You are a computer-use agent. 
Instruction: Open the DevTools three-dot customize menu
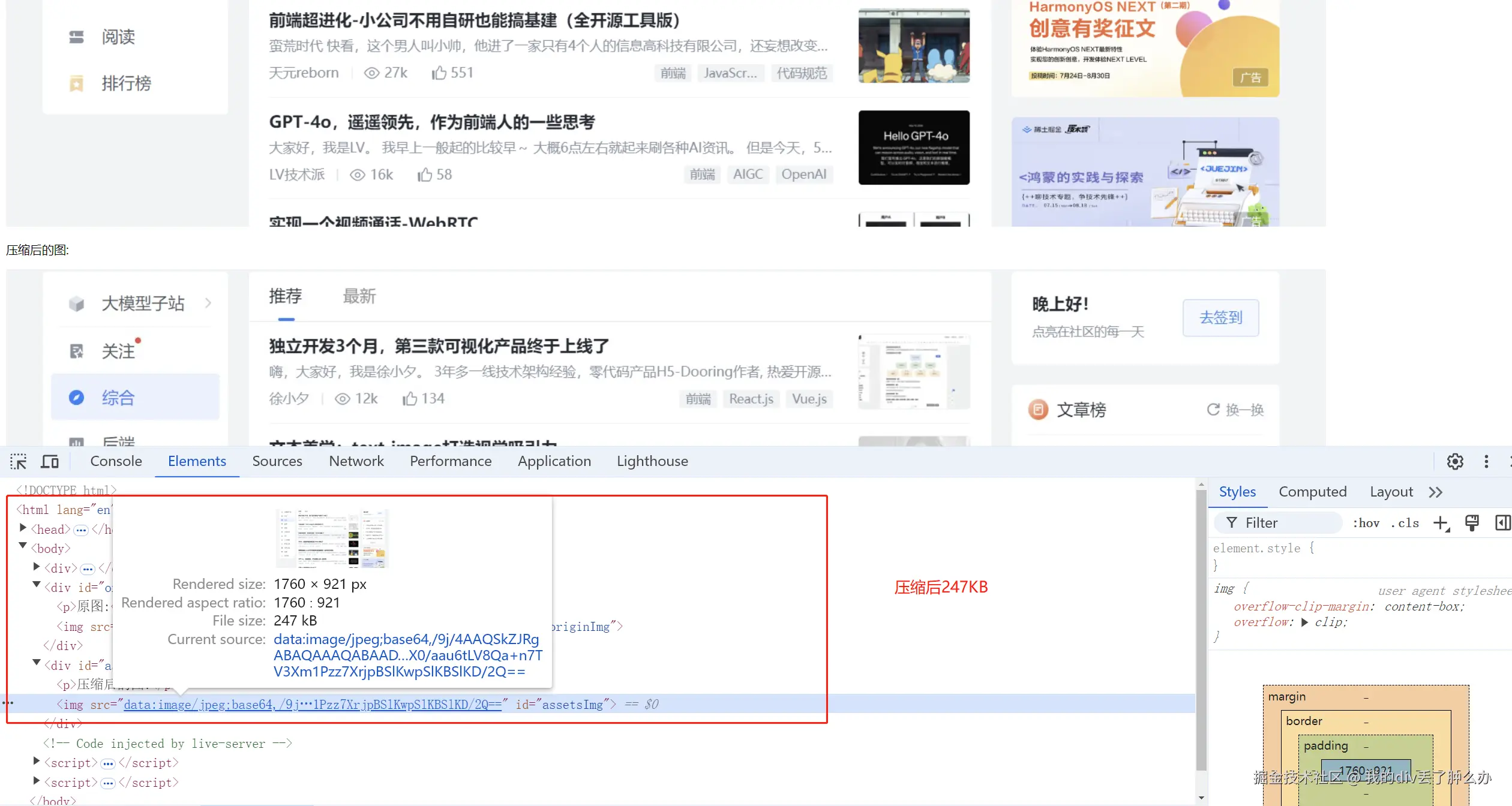(x=1486, y=461)
